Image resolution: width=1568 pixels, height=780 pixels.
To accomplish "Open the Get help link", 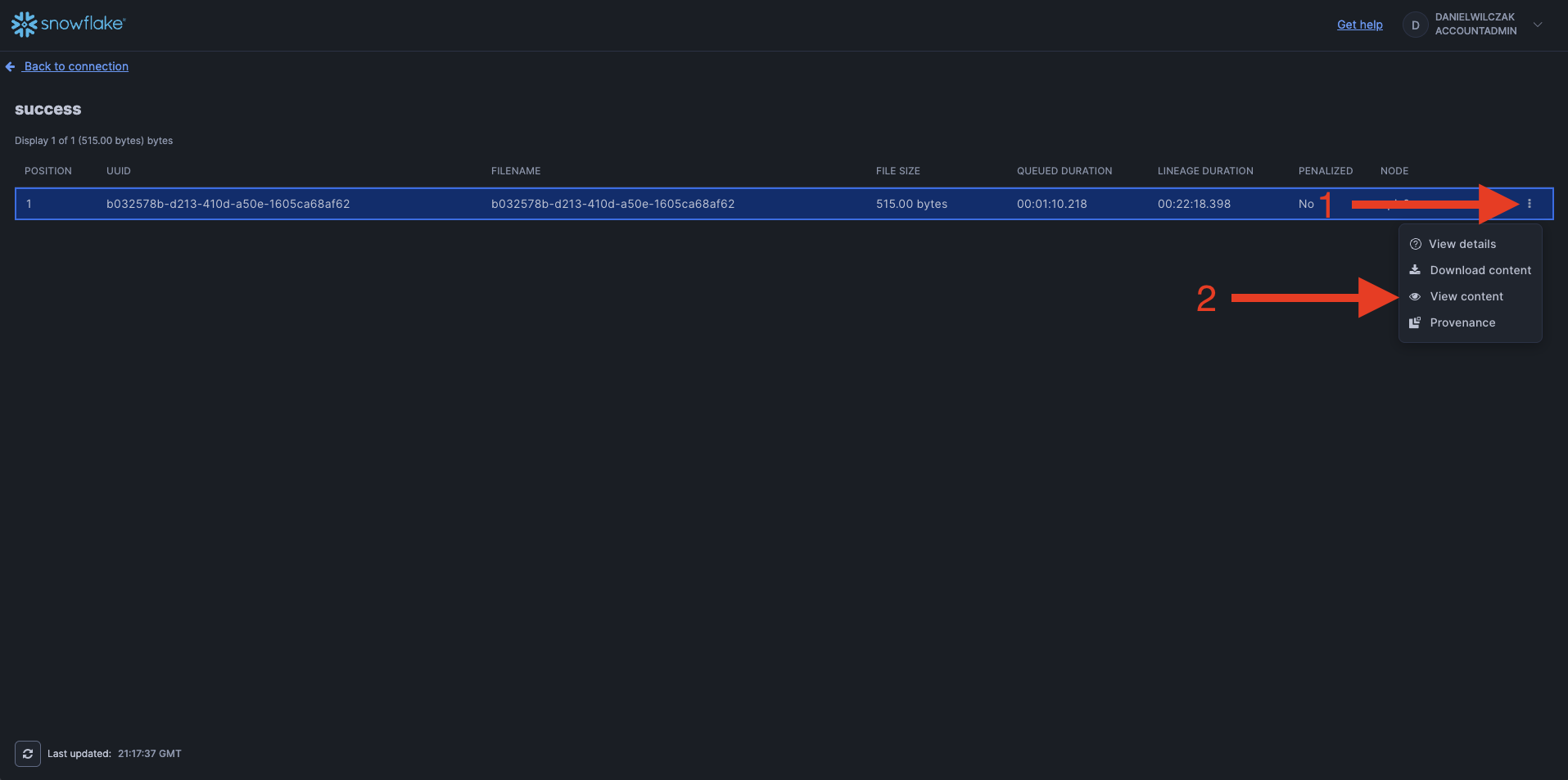I will pos(1359,25).
